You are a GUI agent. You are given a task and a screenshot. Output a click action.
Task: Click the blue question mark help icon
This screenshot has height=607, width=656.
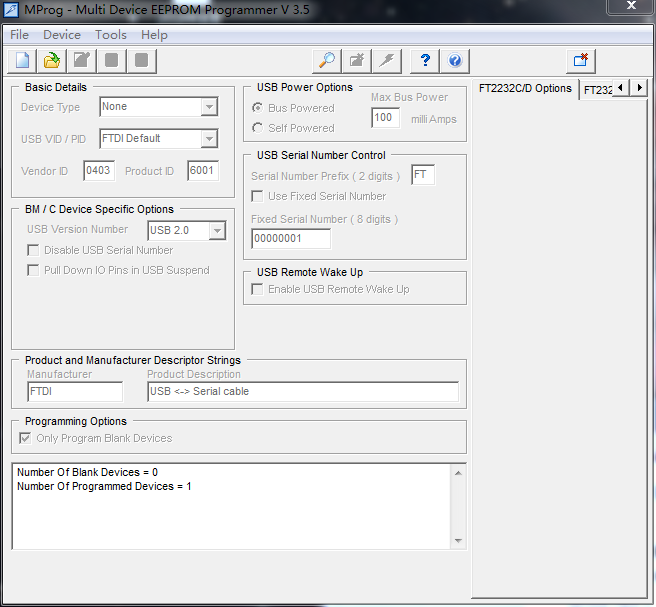point(425,61)
